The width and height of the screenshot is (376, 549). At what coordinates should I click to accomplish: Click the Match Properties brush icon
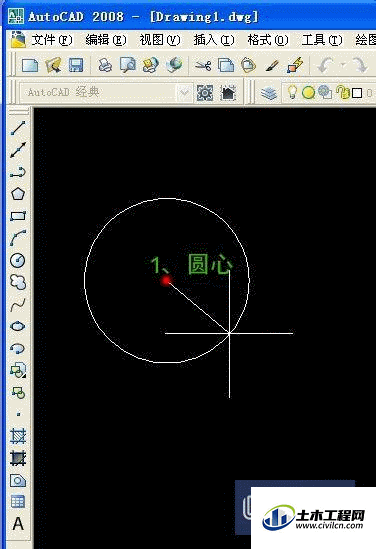pyautogui.click(x=272, y=65)
